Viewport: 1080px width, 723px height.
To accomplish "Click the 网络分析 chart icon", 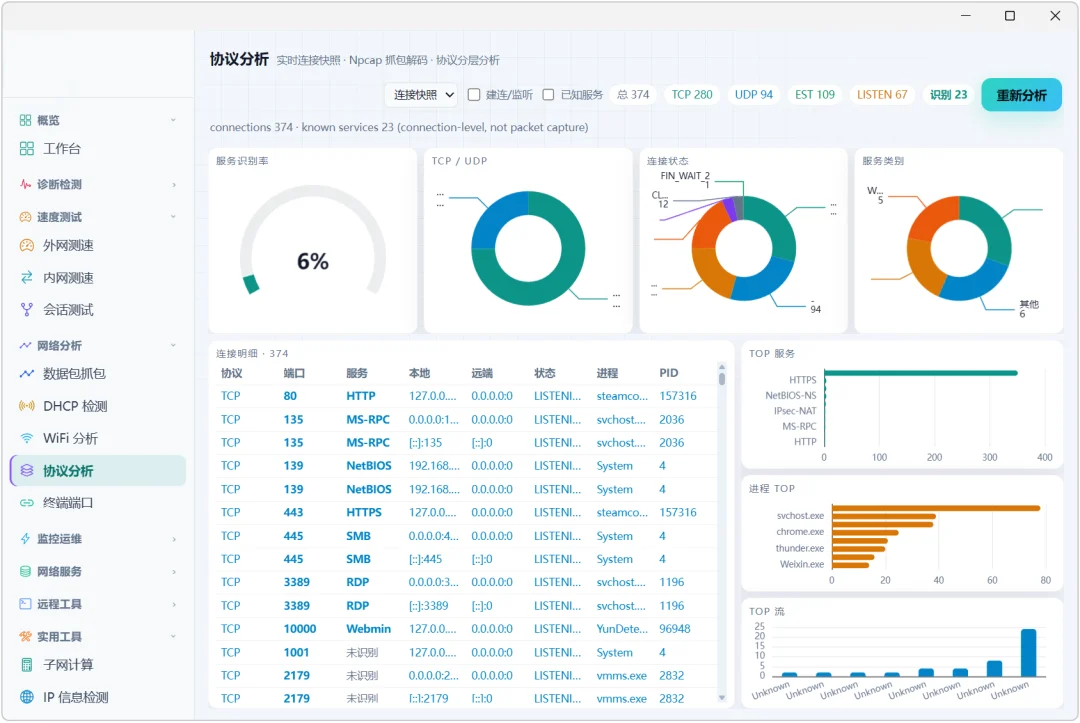I will coord(25,346).
